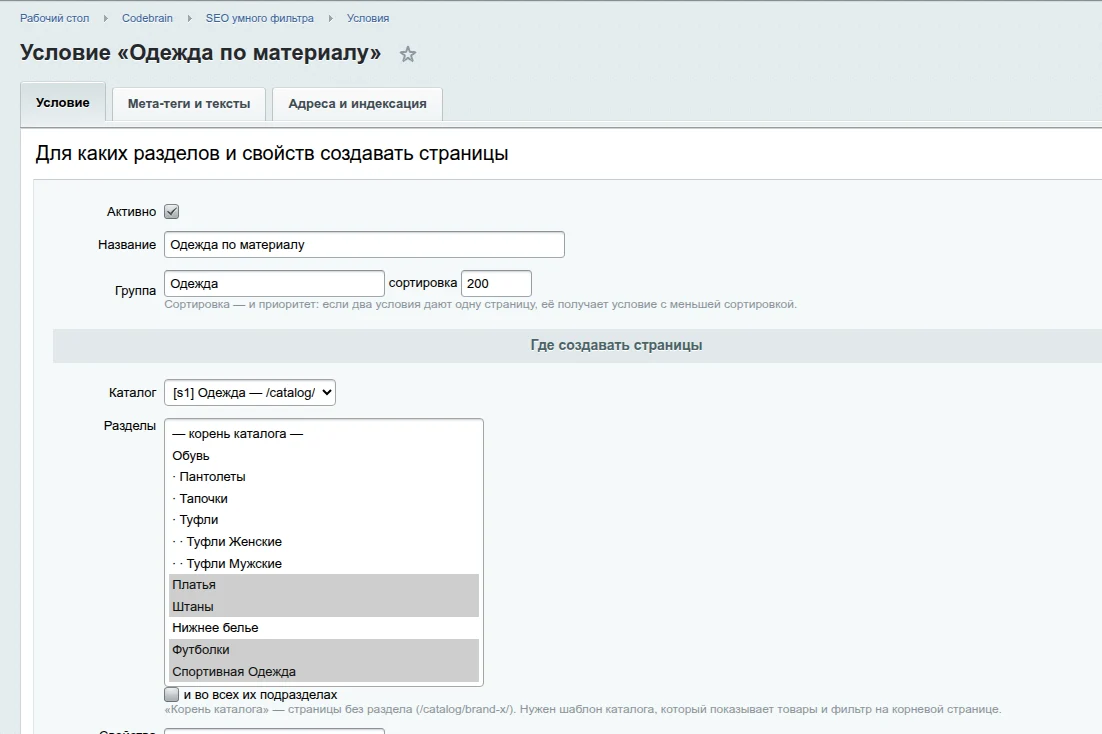Image resolution: width=1102 pixels, height=734 pixels.
Task: Open the Адреса и индексация tab
Action: 357,104
